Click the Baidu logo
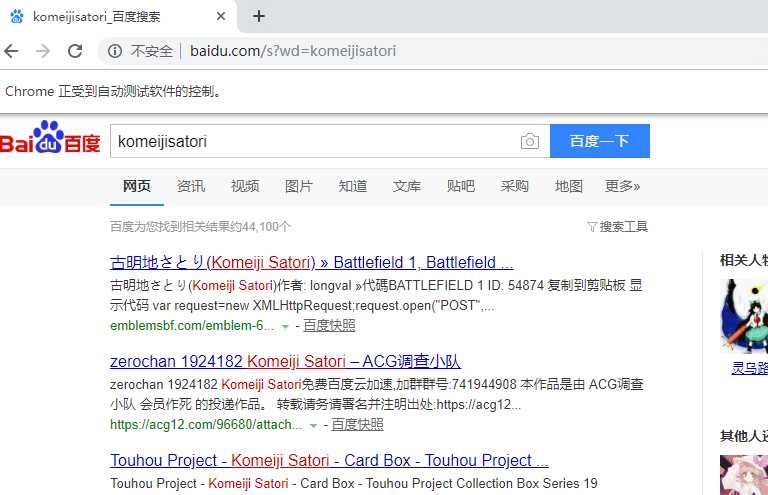Screen dimensions: 768x495 coord(50,138)
